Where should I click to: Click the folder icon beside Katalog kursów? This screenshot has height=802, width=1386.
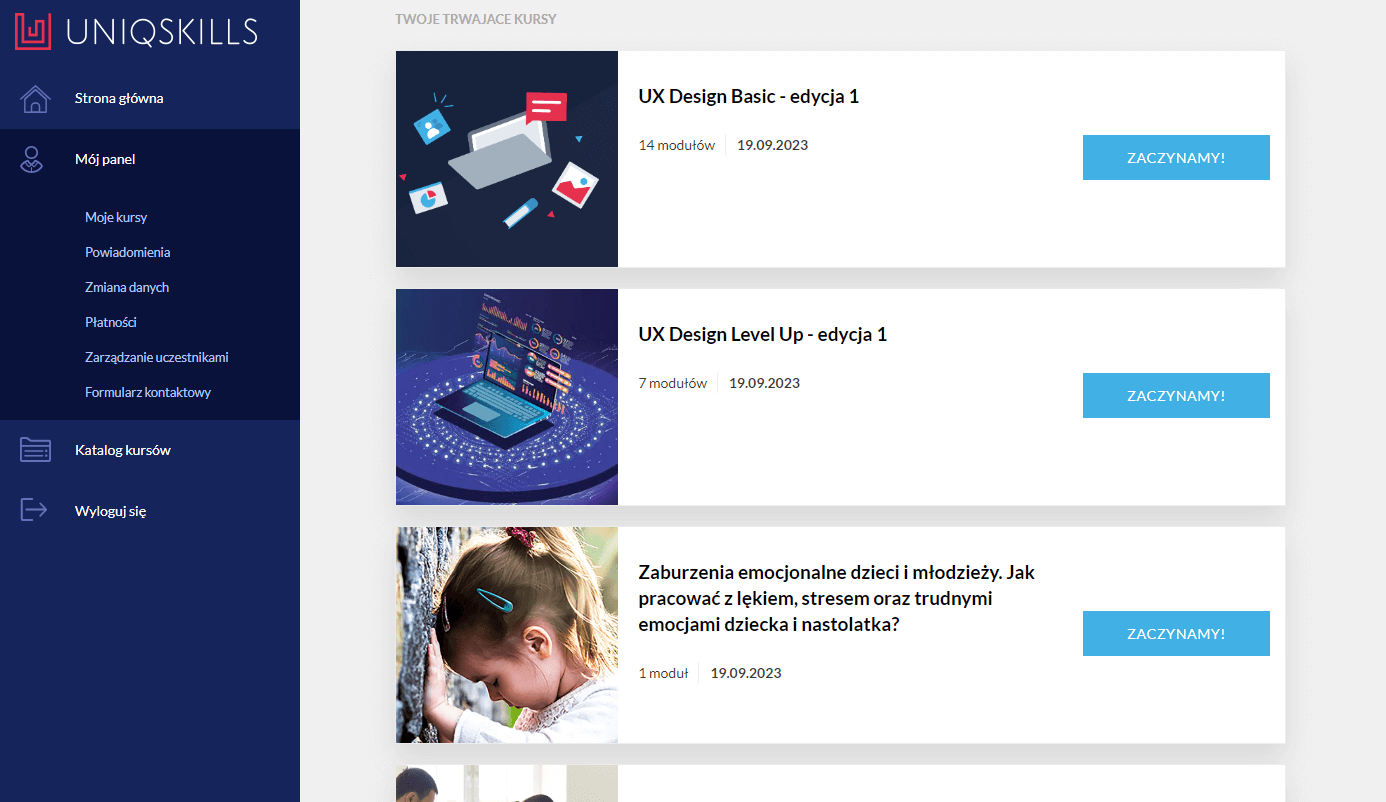pos(35,450)
